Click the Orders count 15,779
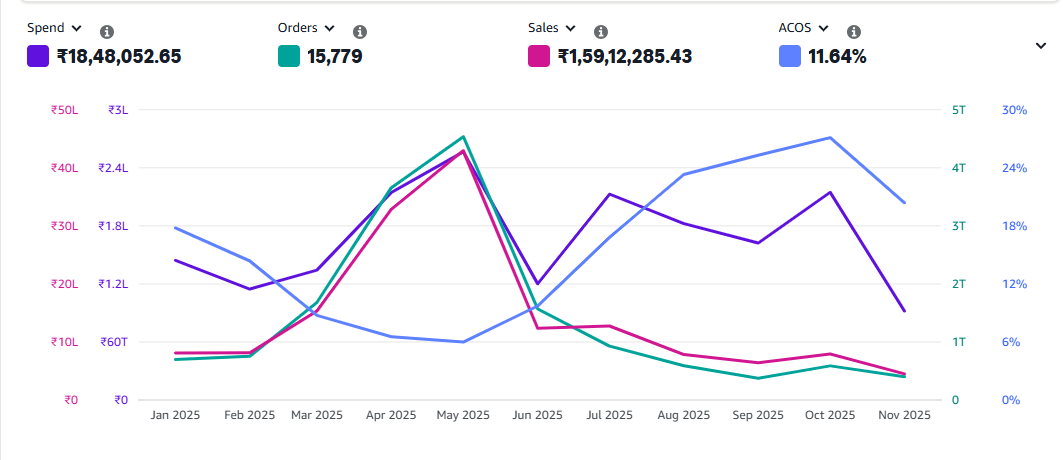Viewport: 1063px width, 460px height. [x=335, y=57]
